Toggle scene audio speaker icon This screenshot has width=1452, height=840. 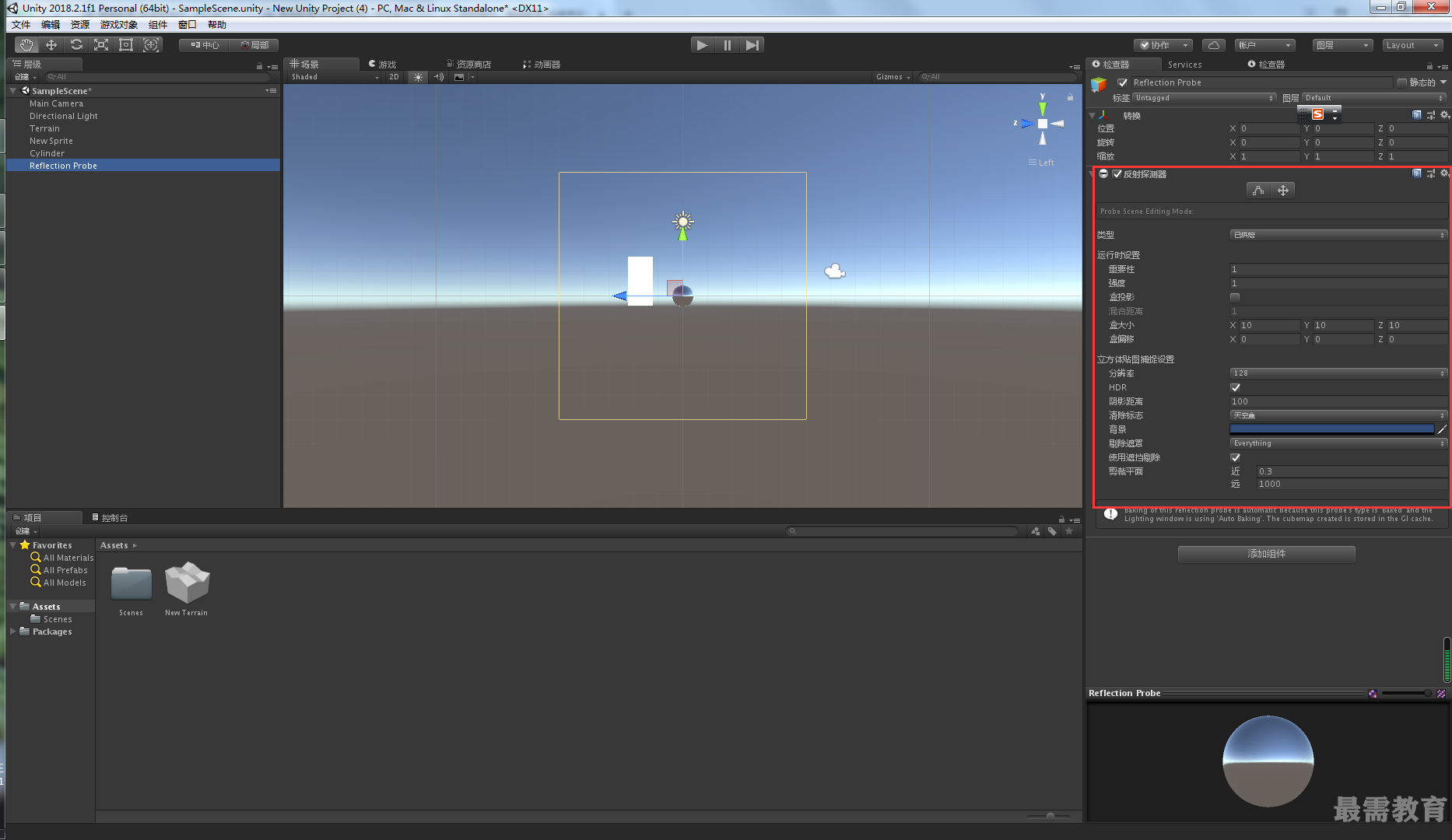coord(439,77)
